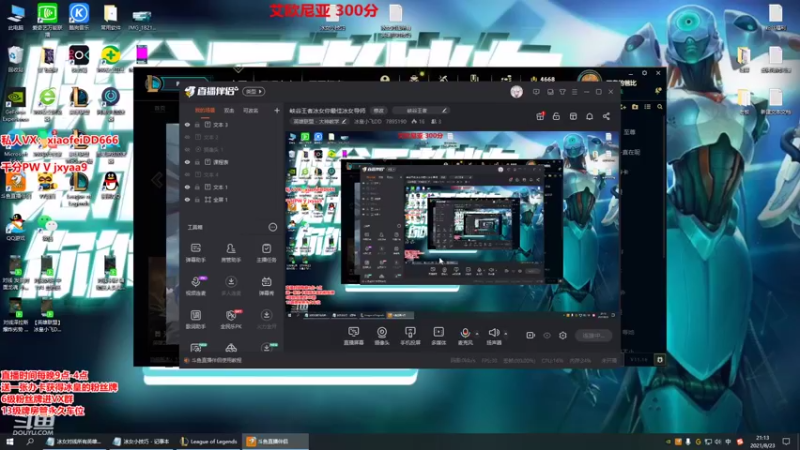This screenshot has height=450, width=800.
Task: Click the unlock padlock icon in top toolbar
Action: pyautogui.click(x=556, y=116)
